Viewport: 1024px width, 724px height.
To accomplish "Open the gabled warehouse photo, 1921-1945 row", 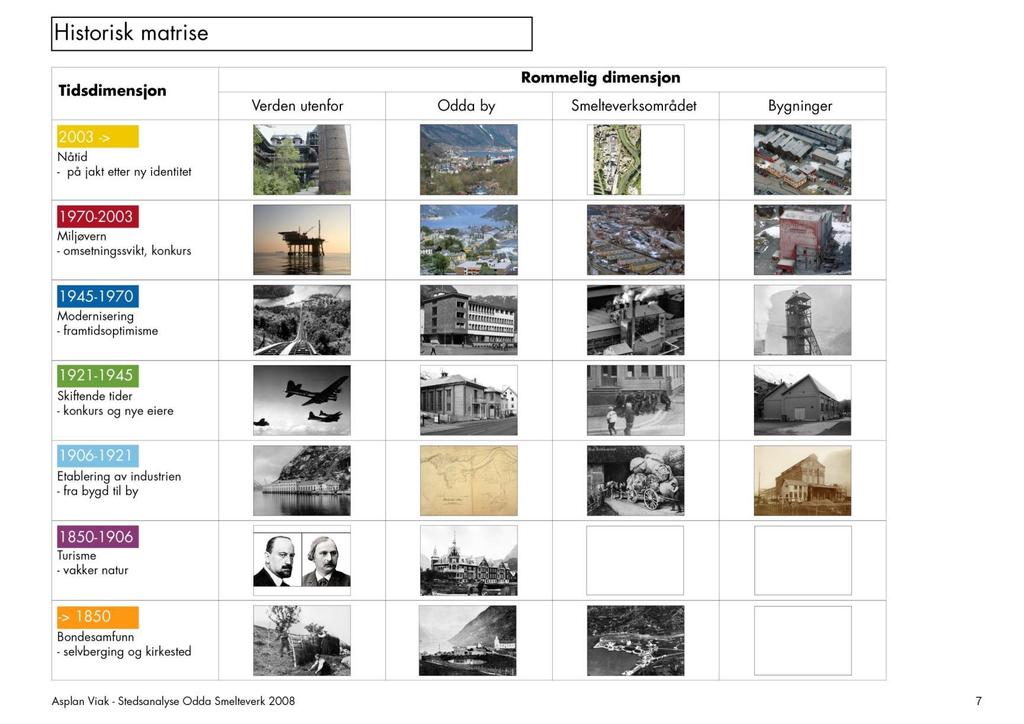I will coord(803,400).
